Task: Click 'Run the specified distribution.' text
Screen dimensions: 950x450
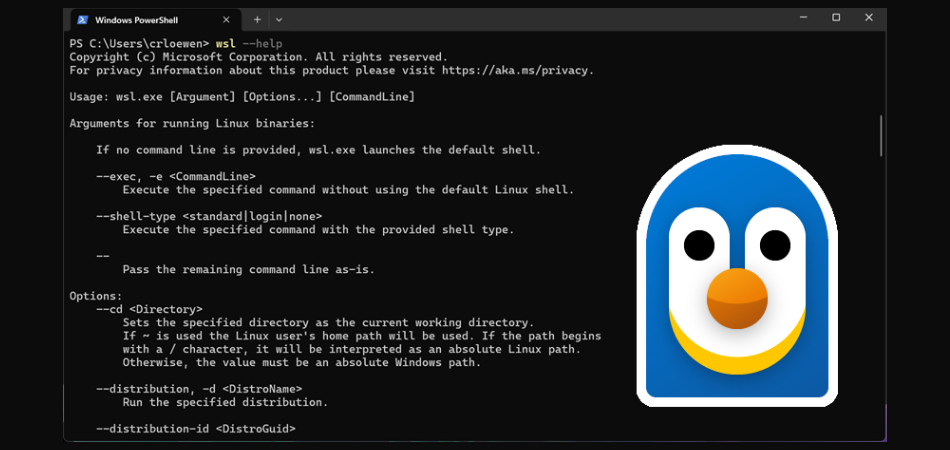Action: pyautogui.click(x=225, y=402)
